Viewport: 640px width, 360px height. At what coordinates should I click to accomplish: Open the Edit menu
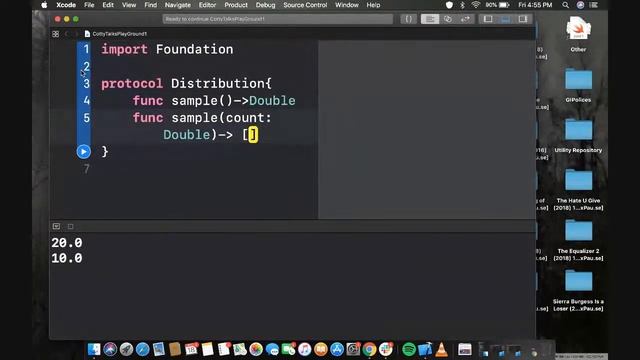(x=108, y=5)
